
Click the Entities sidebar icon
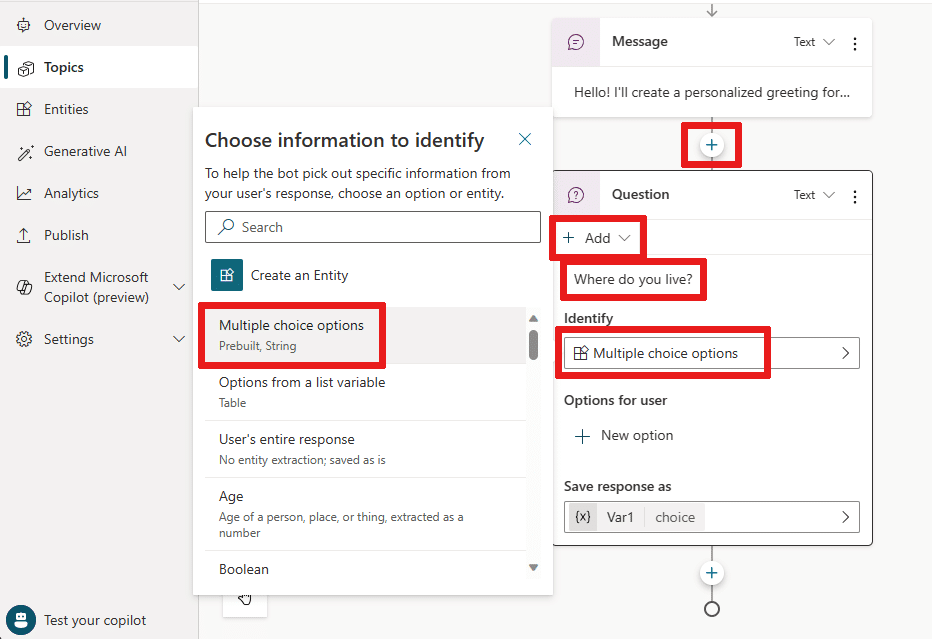24,109
